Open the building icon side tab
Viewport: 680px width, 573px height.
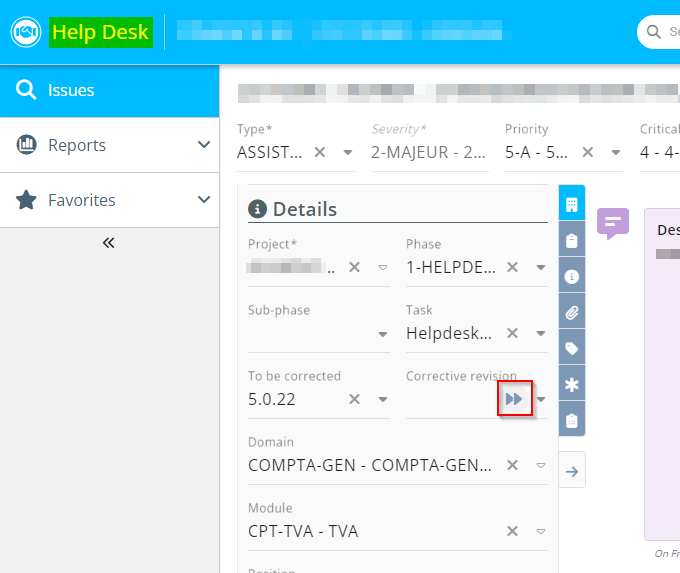pyautogui.click(x=571, y=204)
